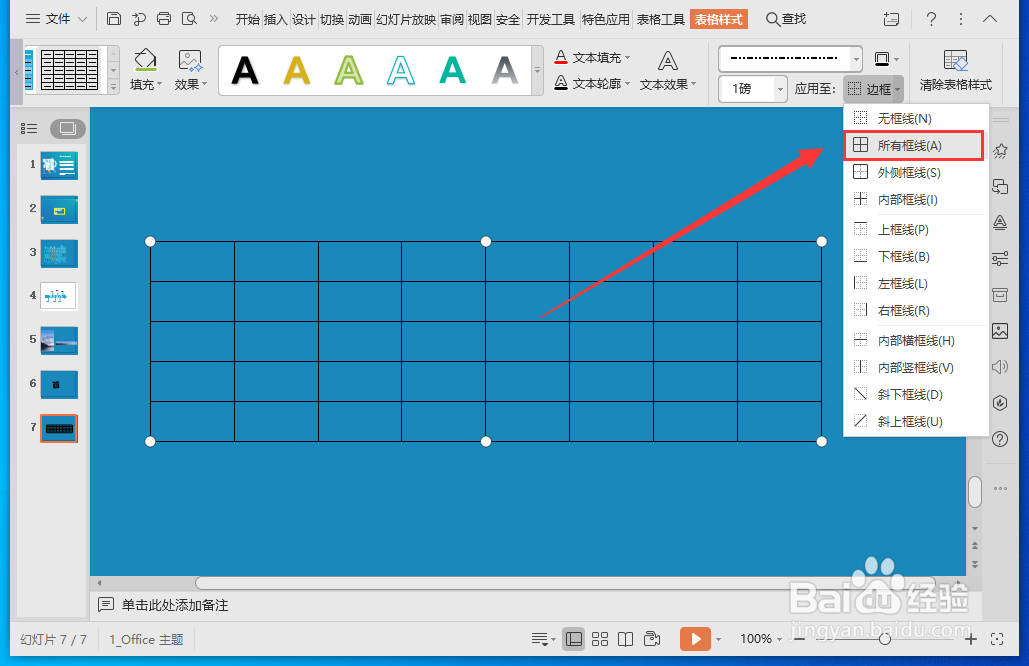Toggle 下框线(B) bottom border
This screenshot has height=666, width=1029.
tap(915, 257)
